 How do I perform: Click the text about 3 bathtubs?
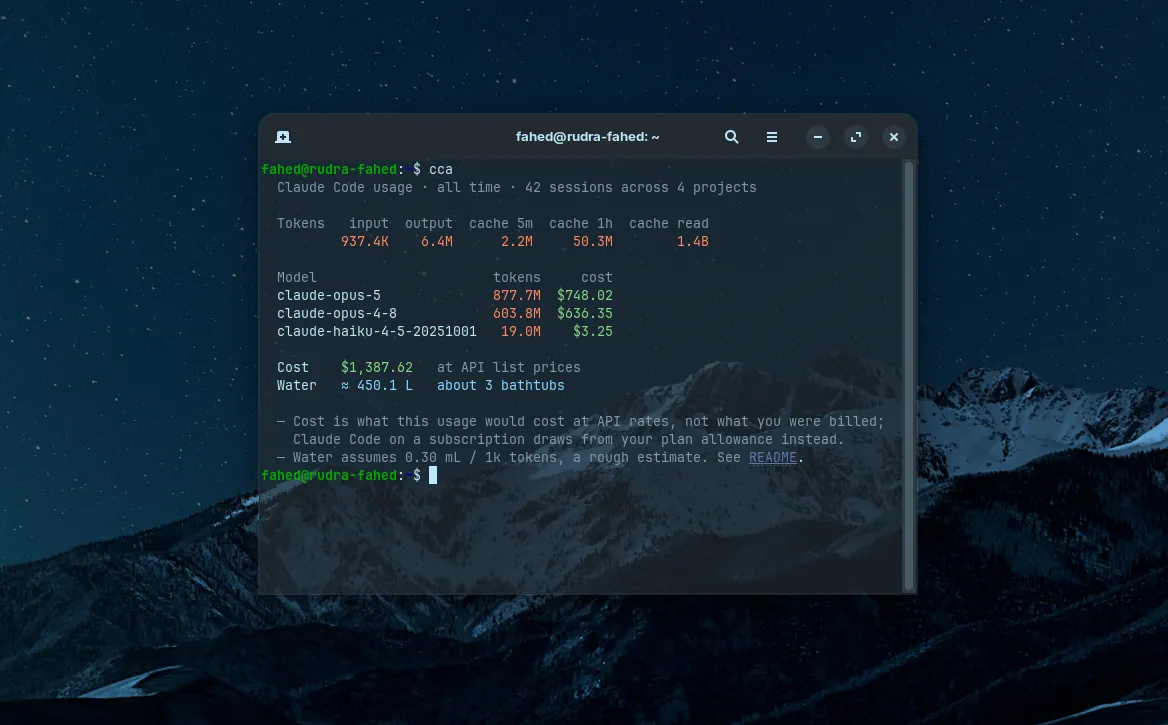coord(501,386)
